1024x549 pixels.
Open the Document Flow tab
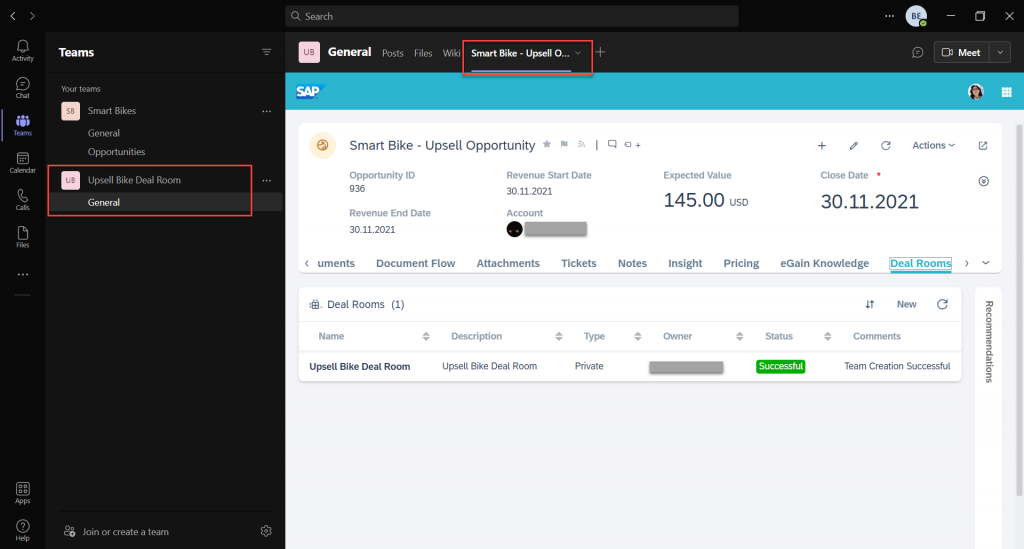tap(415, 263)
